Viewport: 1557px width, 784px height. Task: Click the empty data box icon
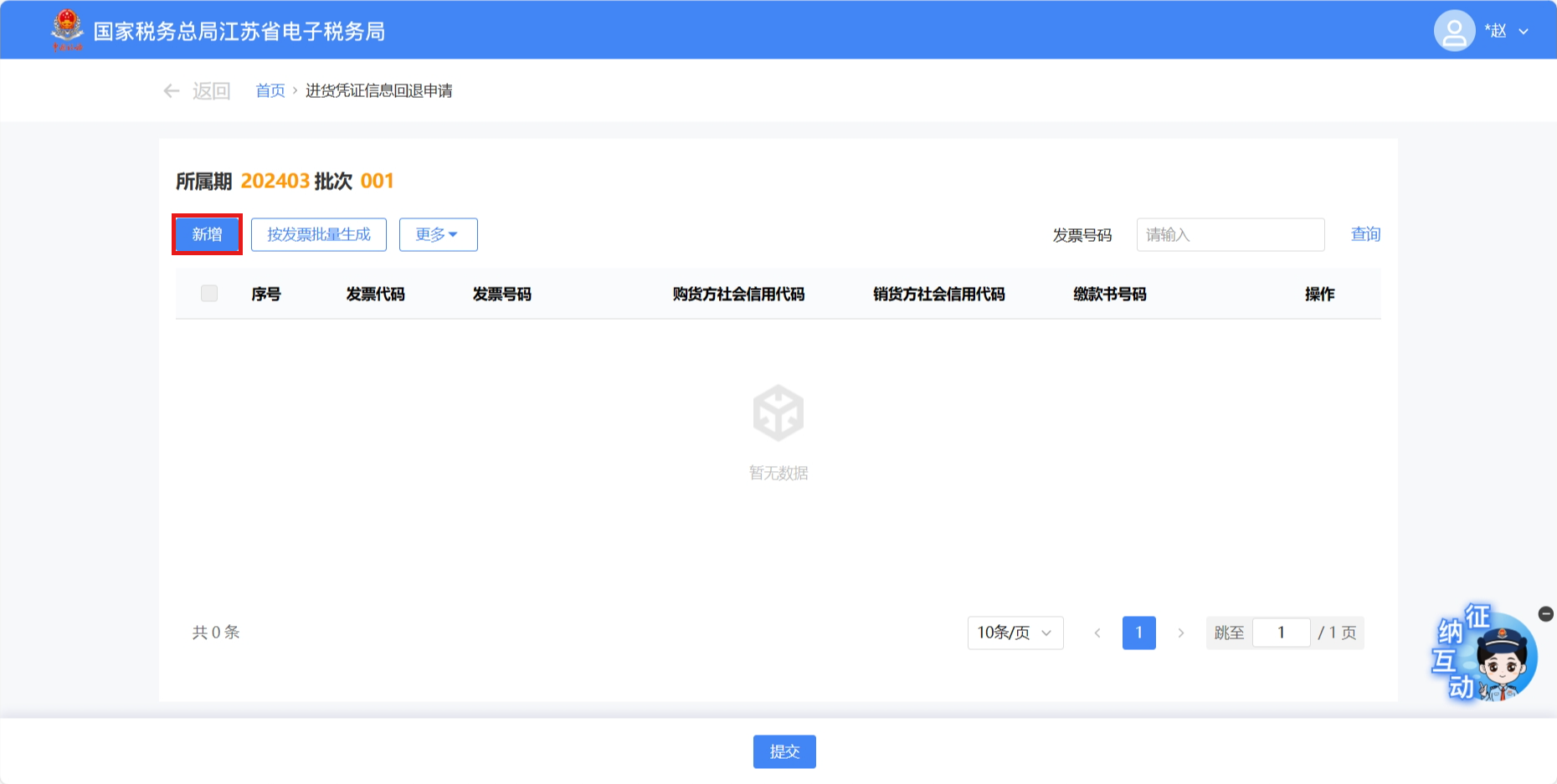[778, 412]
